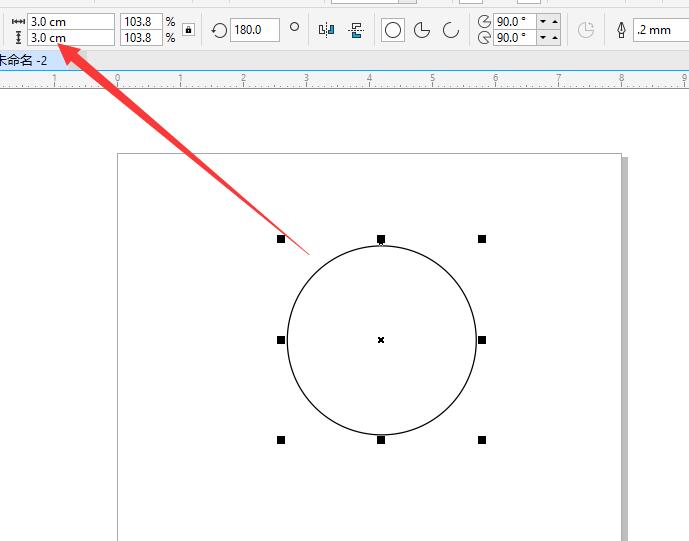
Task: Click the vertical mirror icon
Action: coord(355,30)
